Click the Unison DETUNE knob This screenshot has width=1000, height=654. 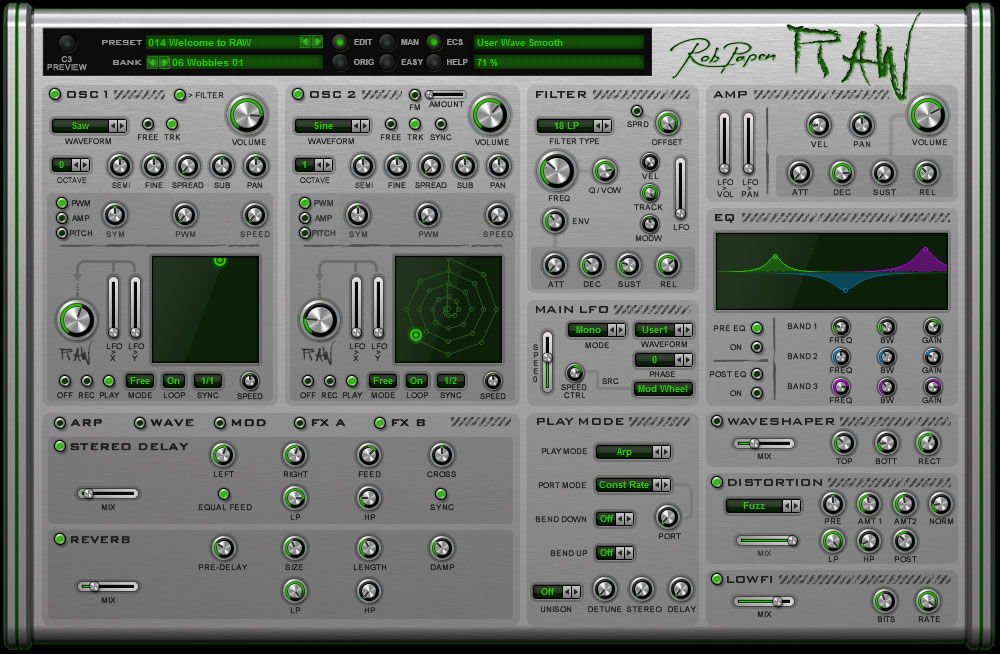(604, 589)
